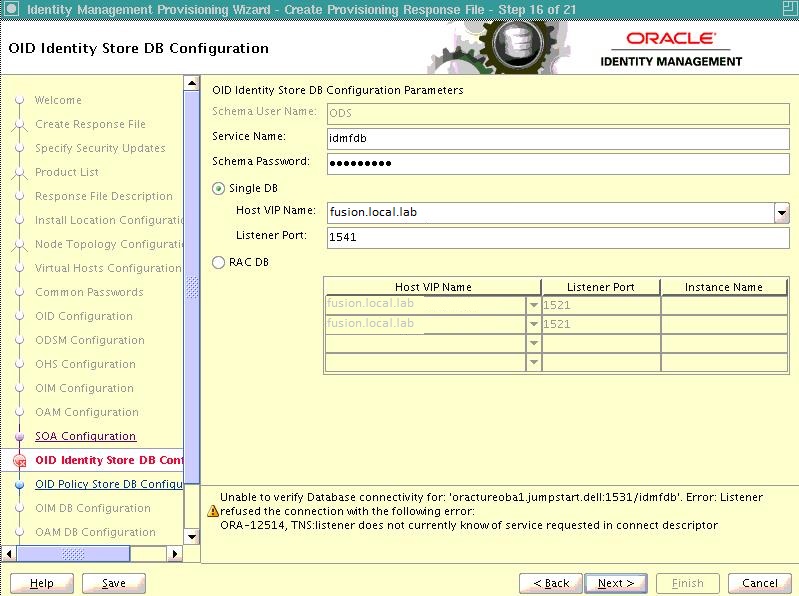Select the Virtual Hosts Configuration step
The width and height of the screenshot is (799, 596).
108,268
